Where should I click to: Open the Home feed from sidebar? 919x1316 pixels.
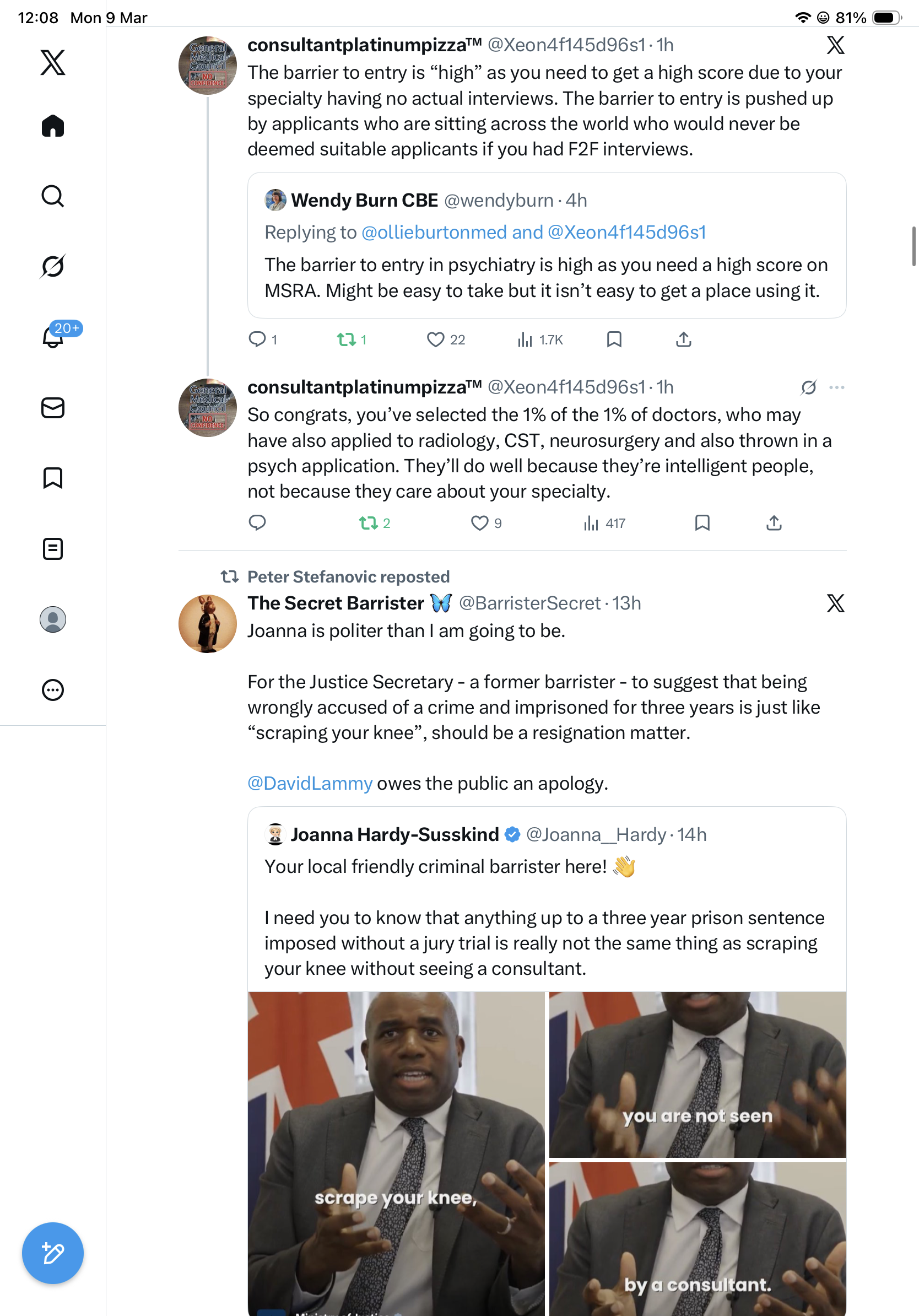53,126
